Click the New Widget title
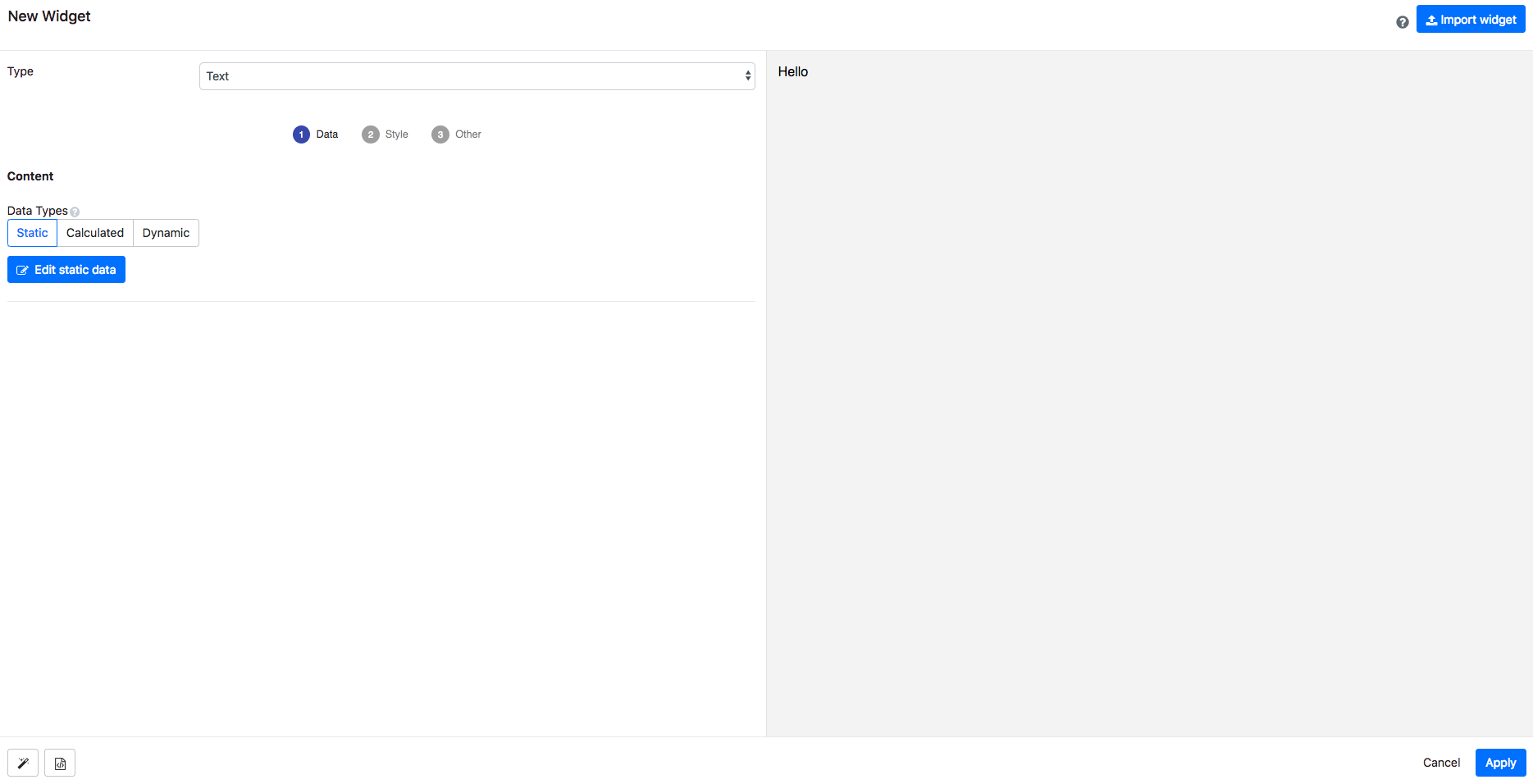The height and width of the screenshot is (784, 1533). pos(49,16)
